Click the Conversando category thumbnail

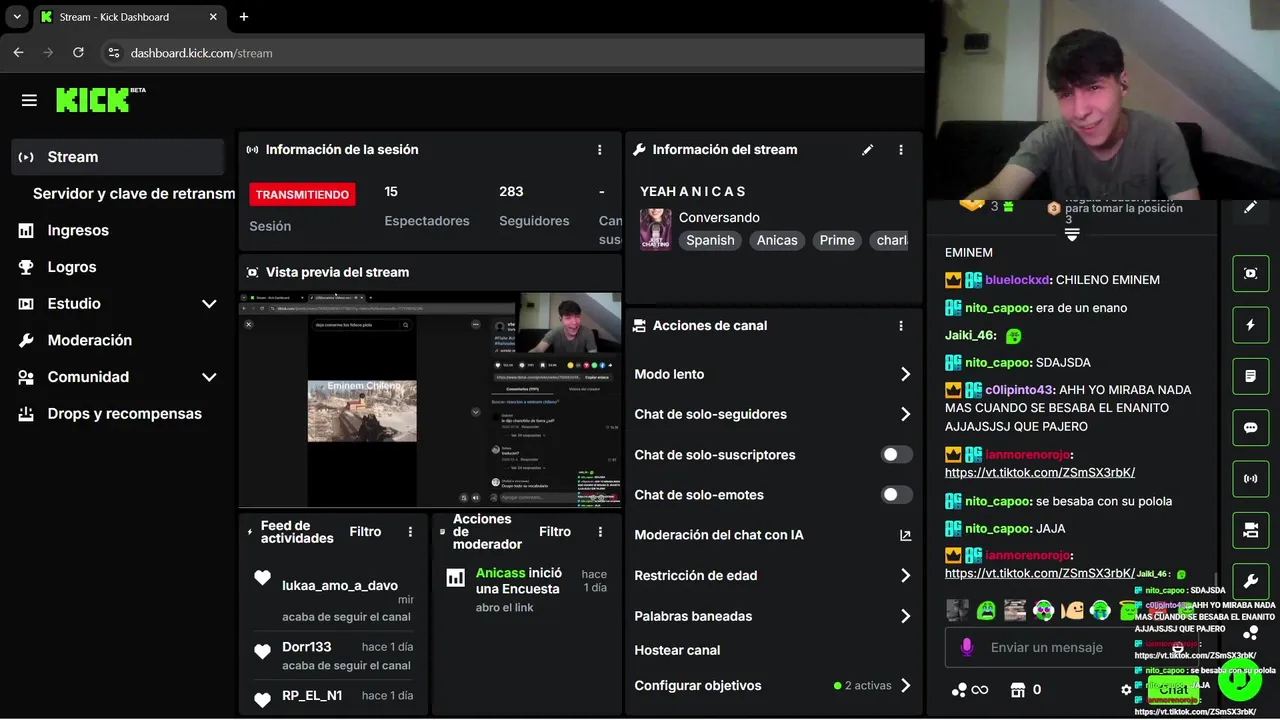[x=656, y=229]
